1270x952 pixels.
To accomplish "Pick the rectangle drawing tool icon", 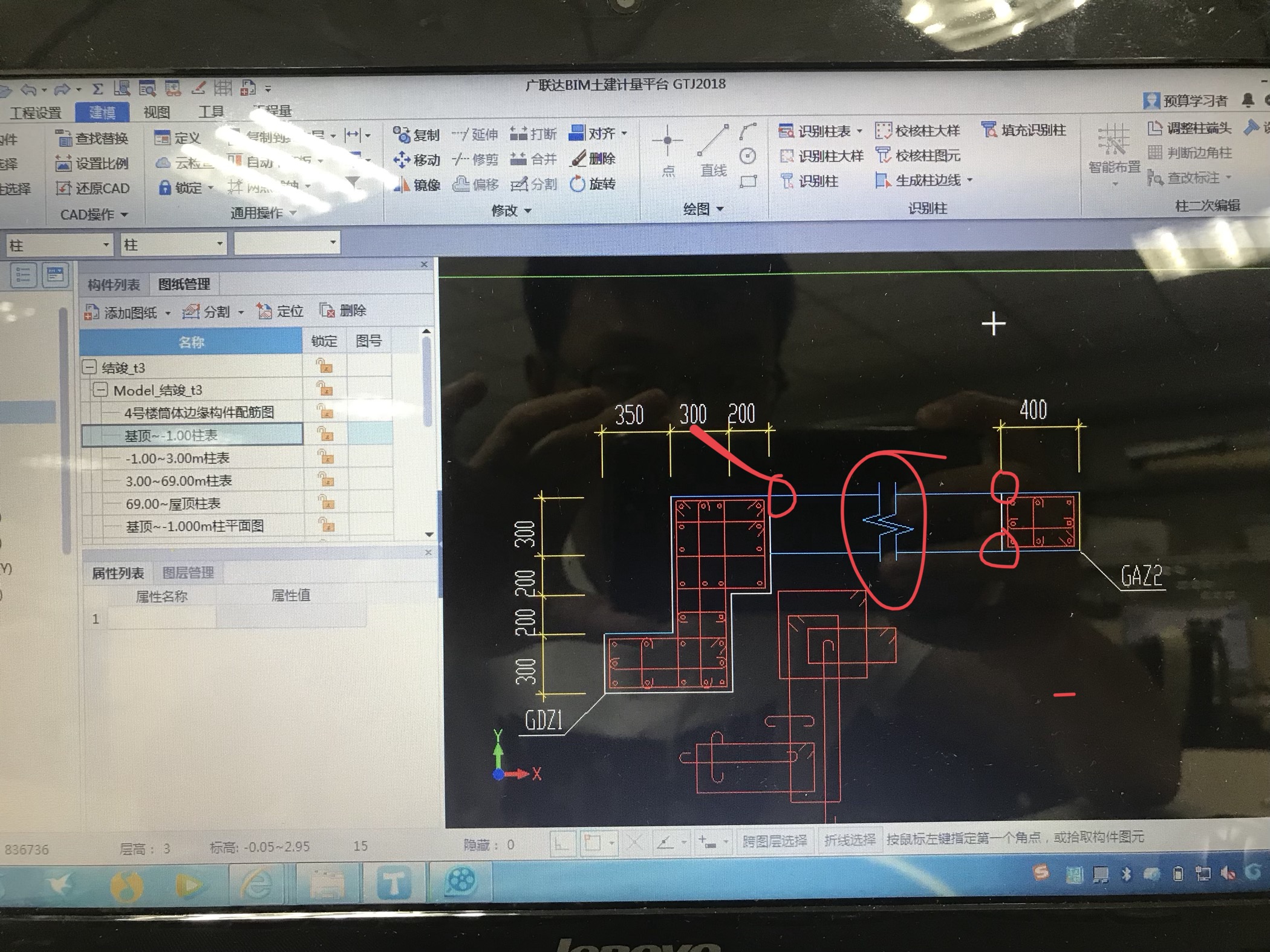I will pyautogui.click(x=748, y=181).
